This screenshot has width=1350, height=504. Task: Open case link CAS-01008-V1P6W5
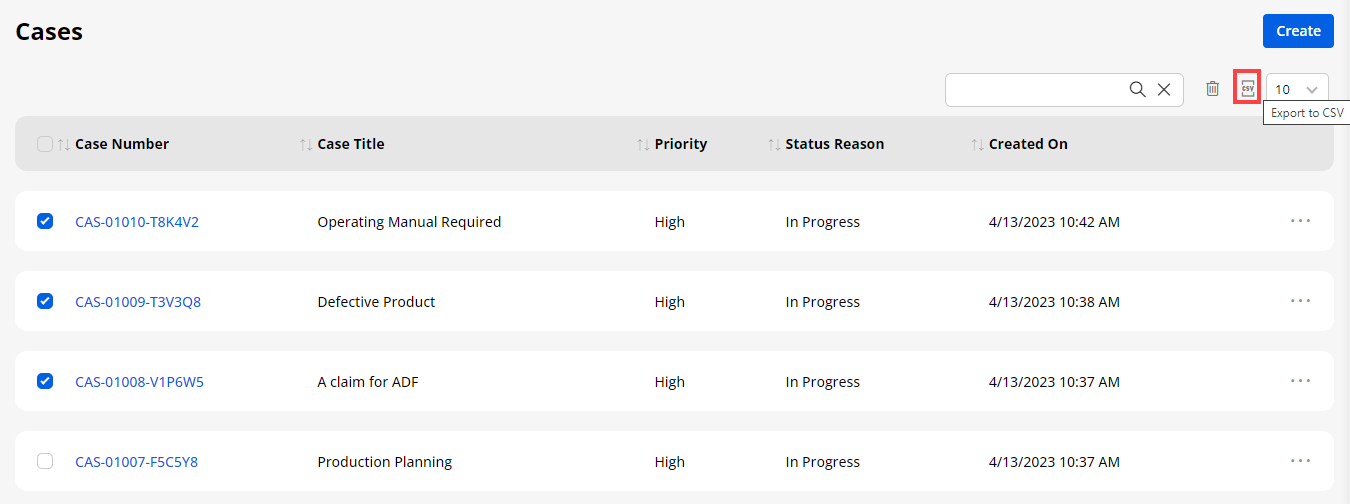click(139, 382)
